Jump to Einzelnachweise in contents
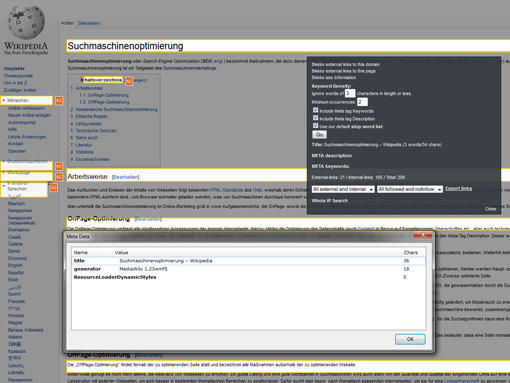 coord(90,159)
